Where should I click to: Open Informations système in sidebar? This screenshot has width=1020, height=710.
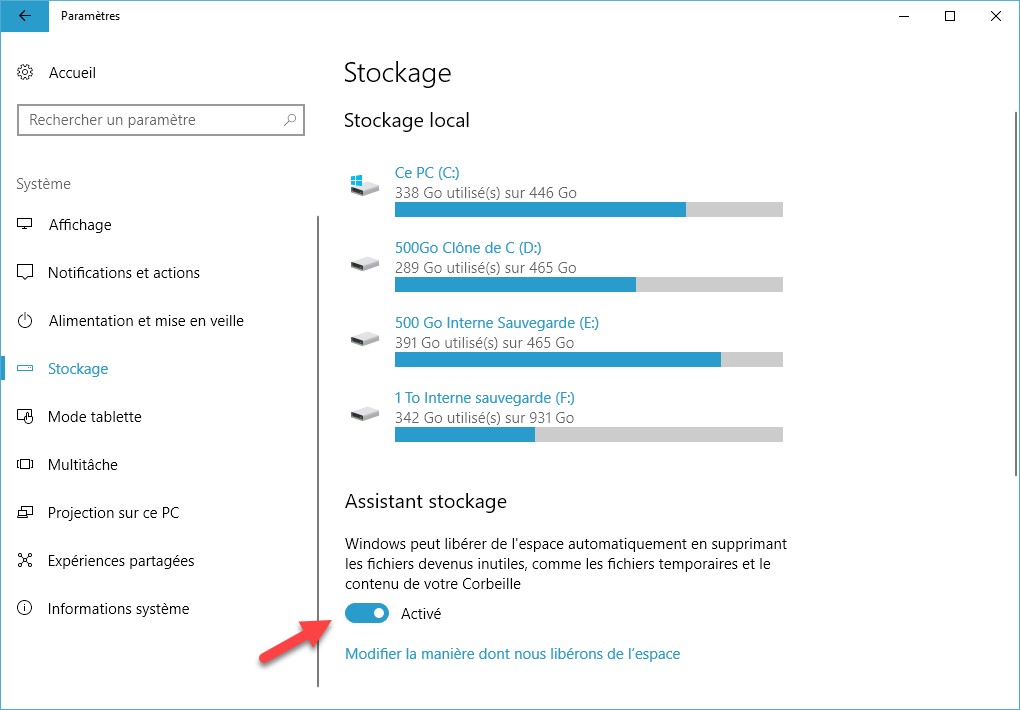pyautogui.click(x=118, y=609)
